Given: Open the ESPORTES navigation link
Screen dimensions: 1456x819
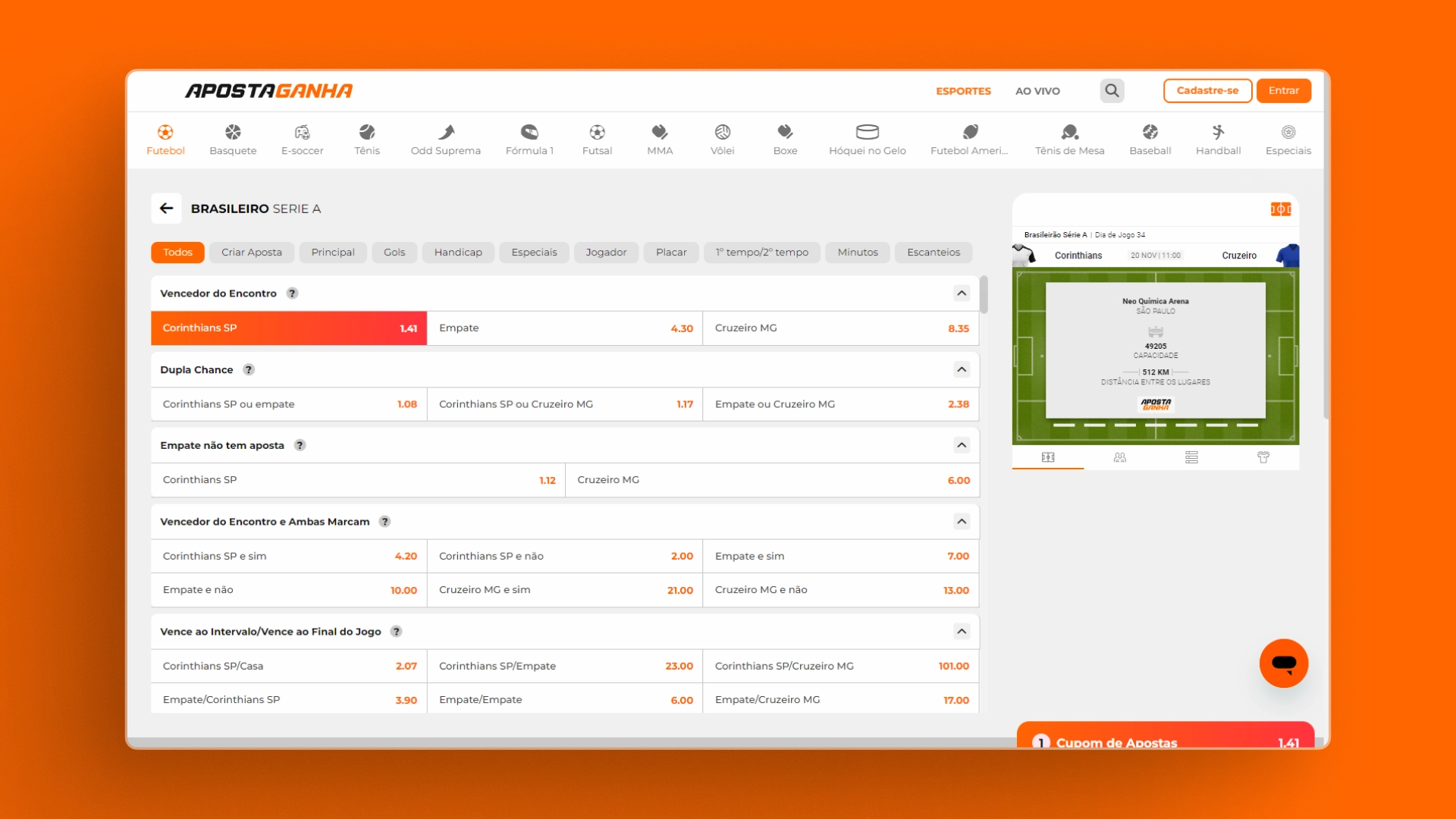Looking at the screenshot, I should [x=963, y=91].
